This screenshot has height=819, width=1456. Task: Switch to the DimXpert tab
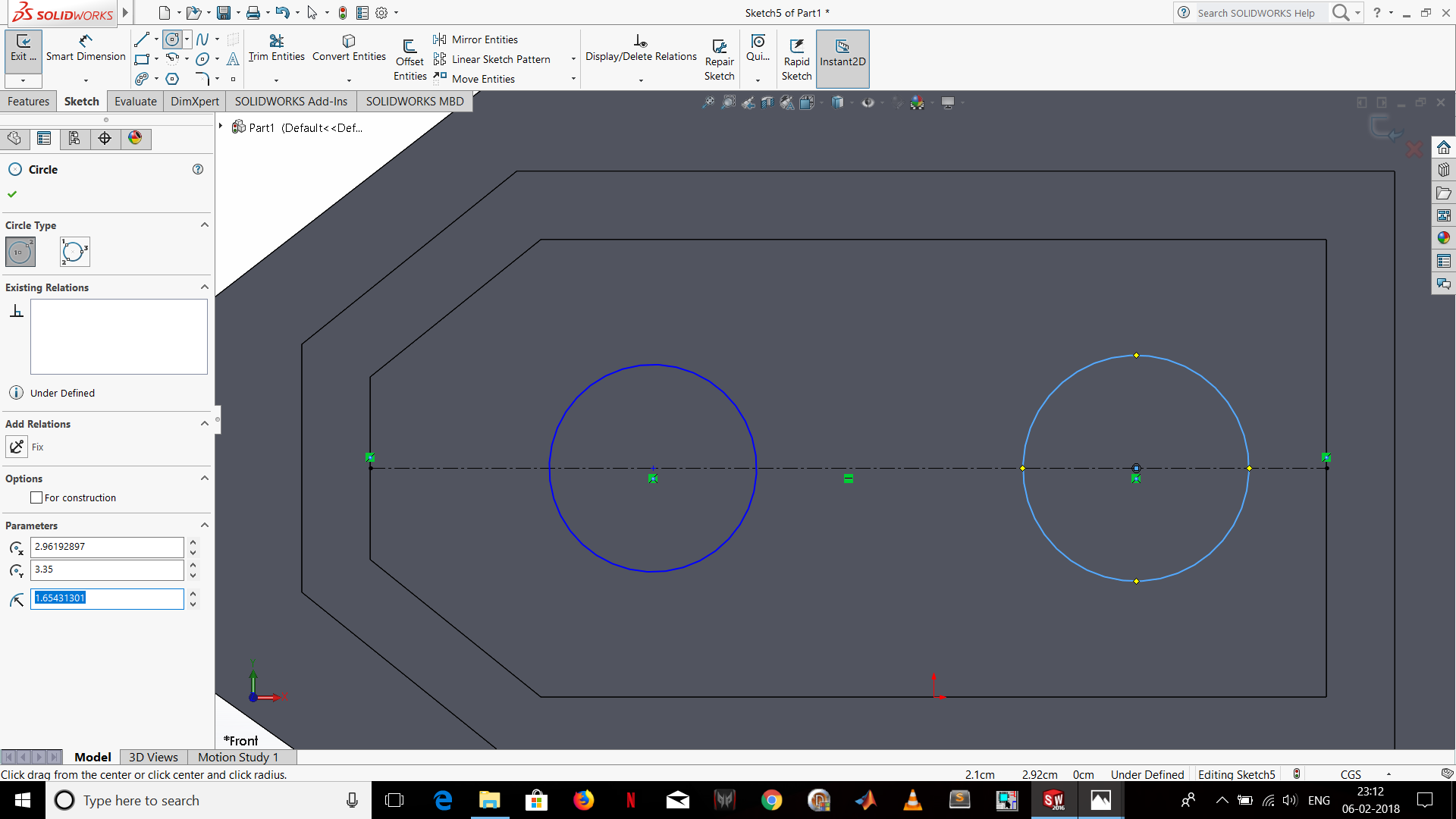195,102
